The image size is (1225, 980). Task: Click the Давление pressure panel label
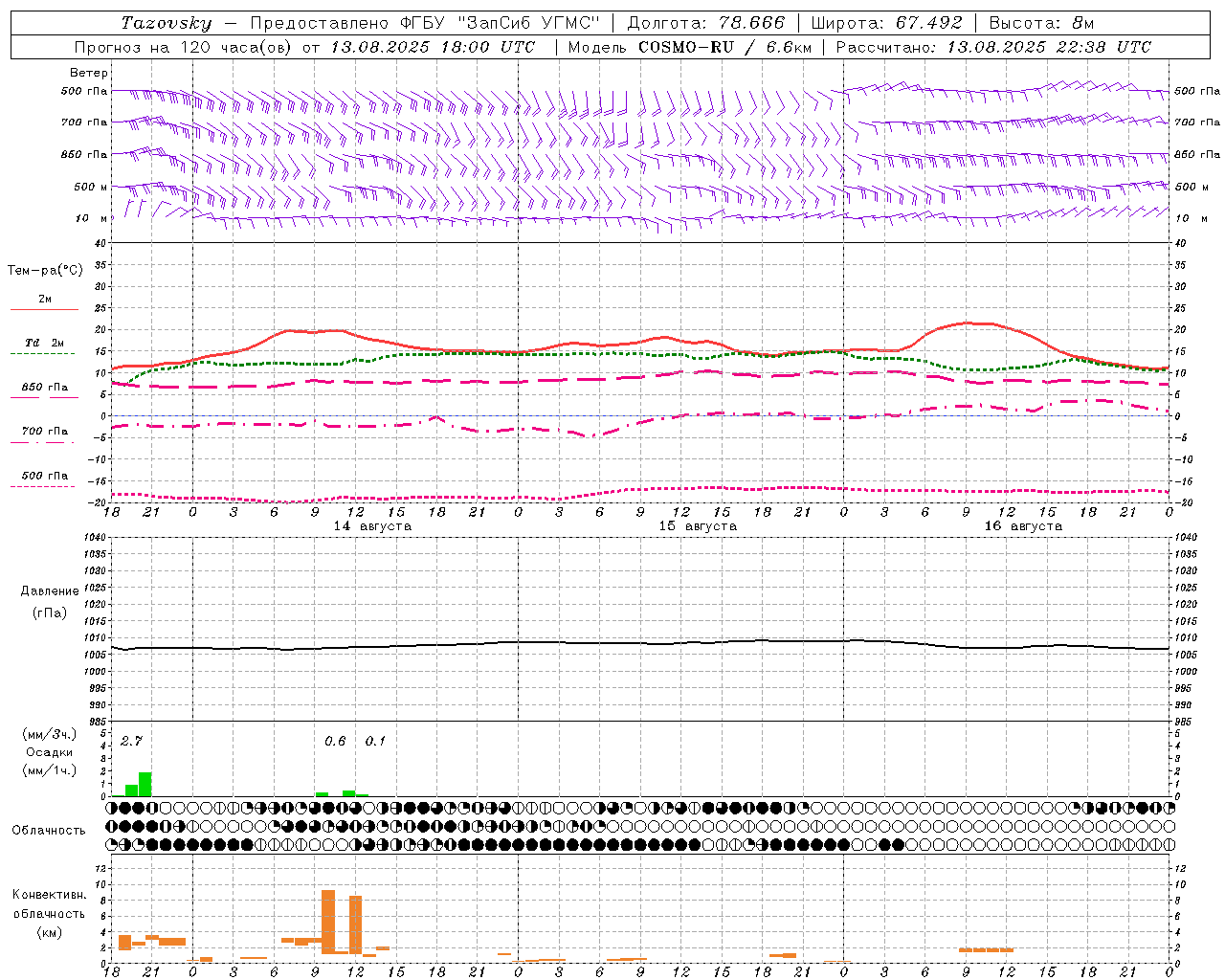coord(50,591)
